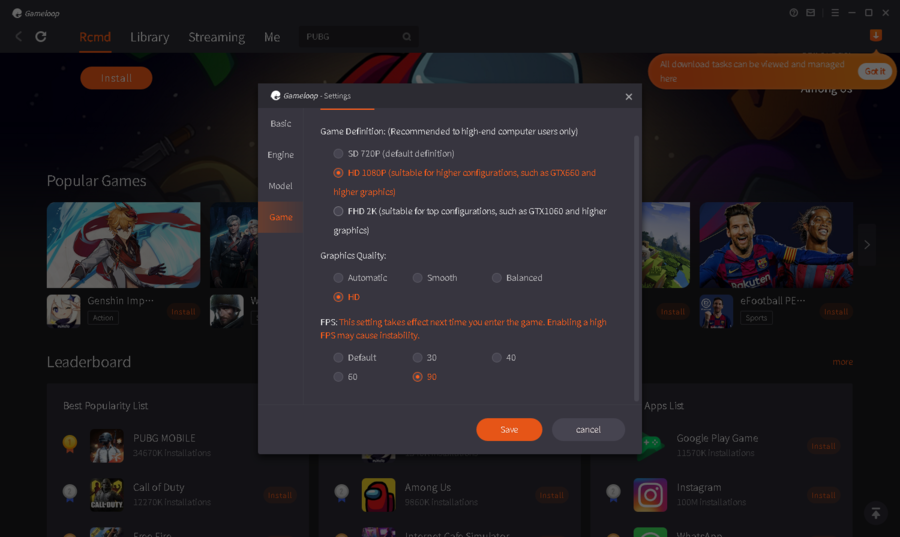
Task: Go back with the left arrow icon
Action: 18,37
